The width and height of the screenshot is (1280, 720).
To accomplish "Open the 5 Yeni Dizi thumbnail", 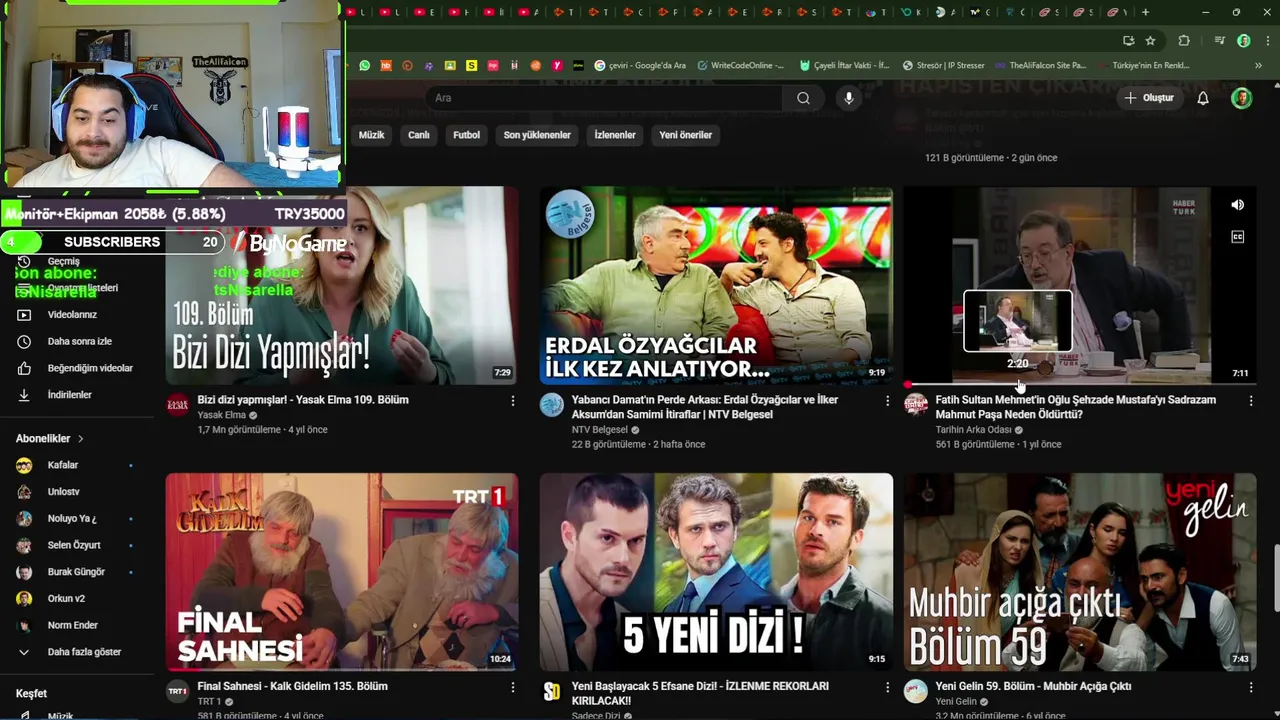I will tap(716, 571).
